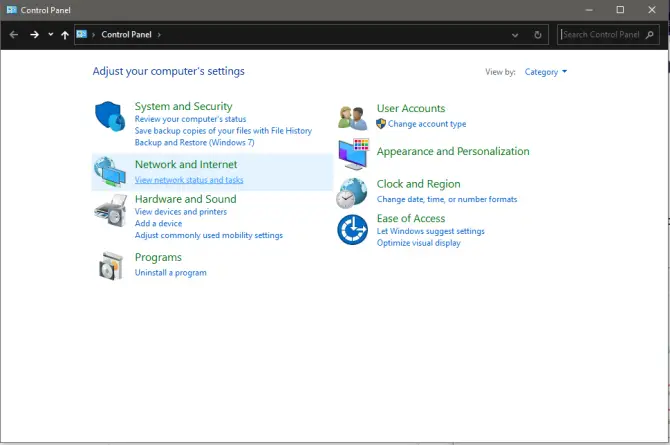Image resolution: width=670 pixels, height=445 pixels.
Task: Open the View by Category dropdown
Action: 546,72
